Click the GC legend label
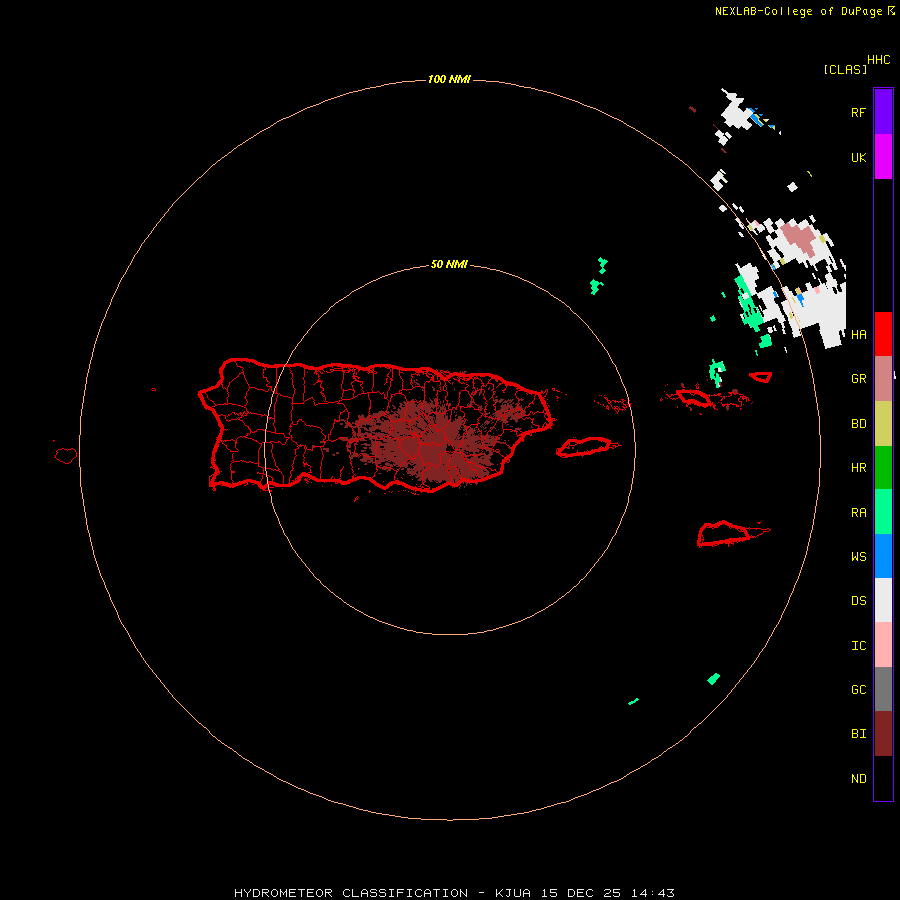The image size is (900, 900). (859, 689)
